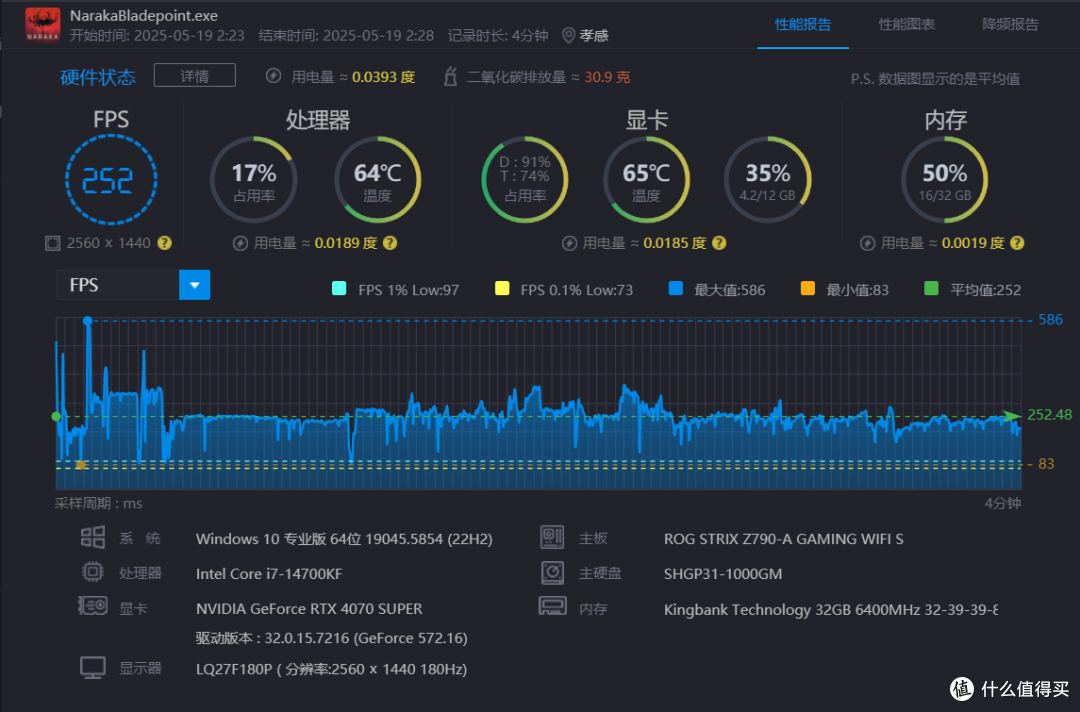Click the 586 maximum value label
The width and height of the screenshot is (1080, 712).
coord(1050,320)
